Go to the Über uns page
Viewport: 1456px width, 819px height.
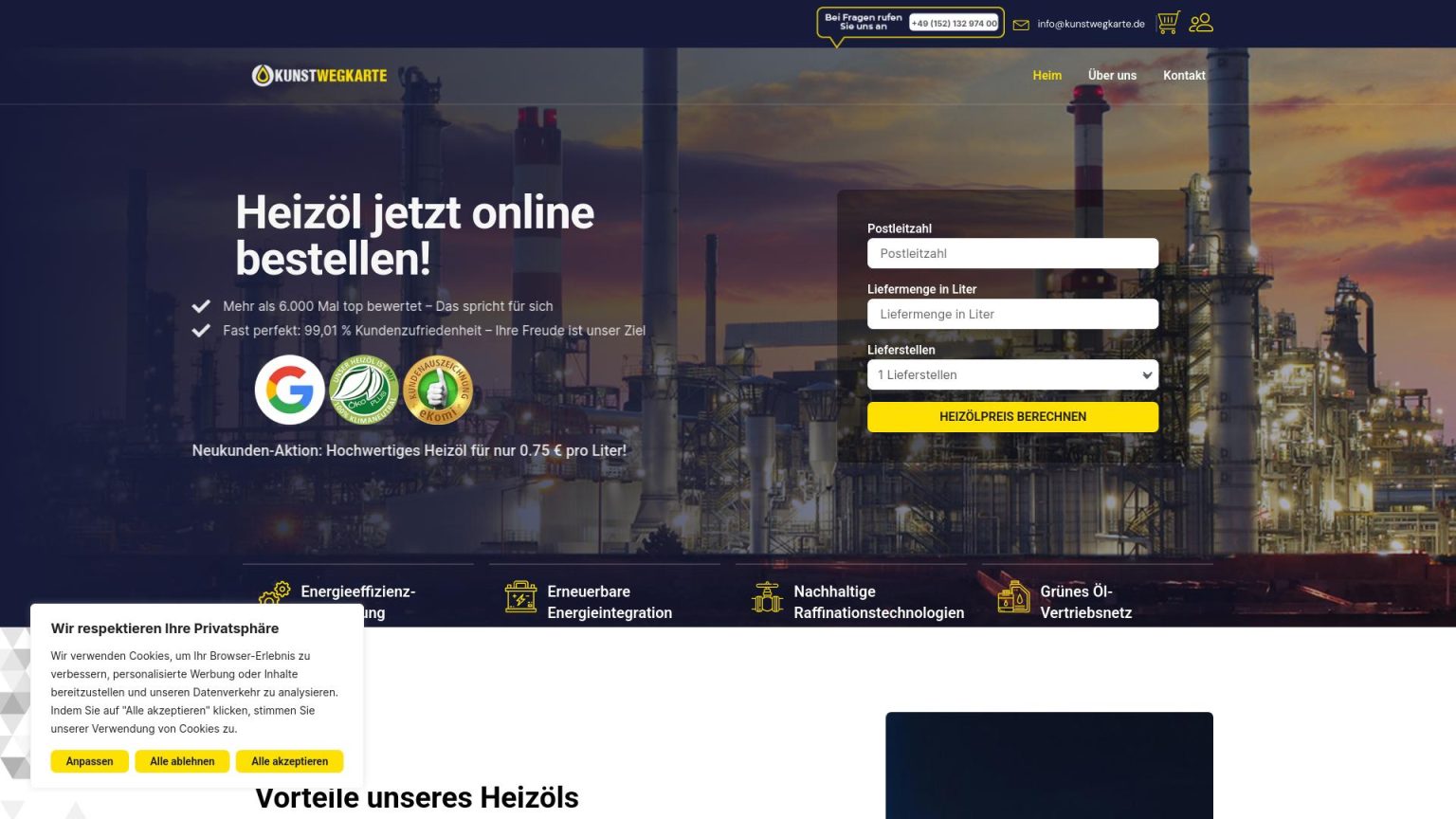tap(1112, 76)
